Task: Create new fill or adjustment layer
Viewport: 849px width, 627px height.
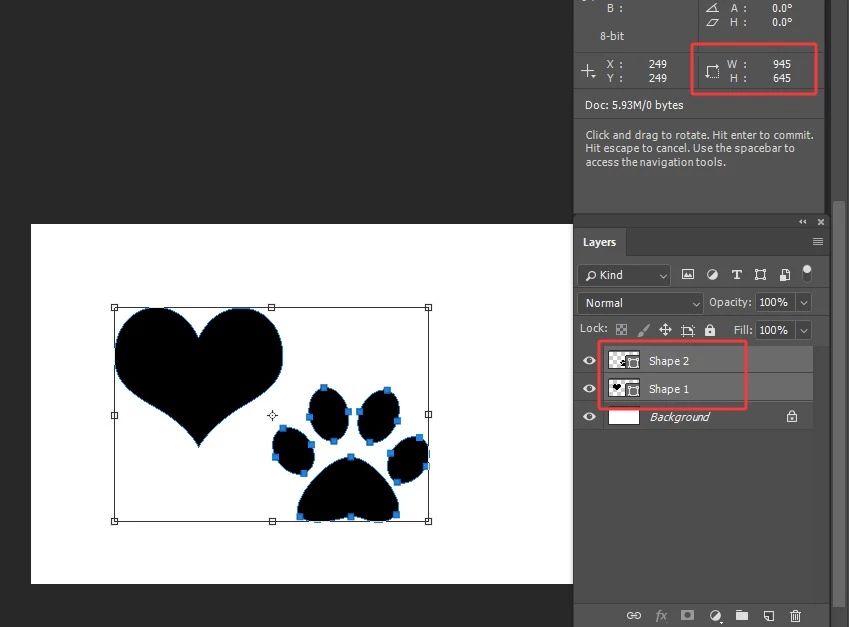Action: [x=715, y=616]
